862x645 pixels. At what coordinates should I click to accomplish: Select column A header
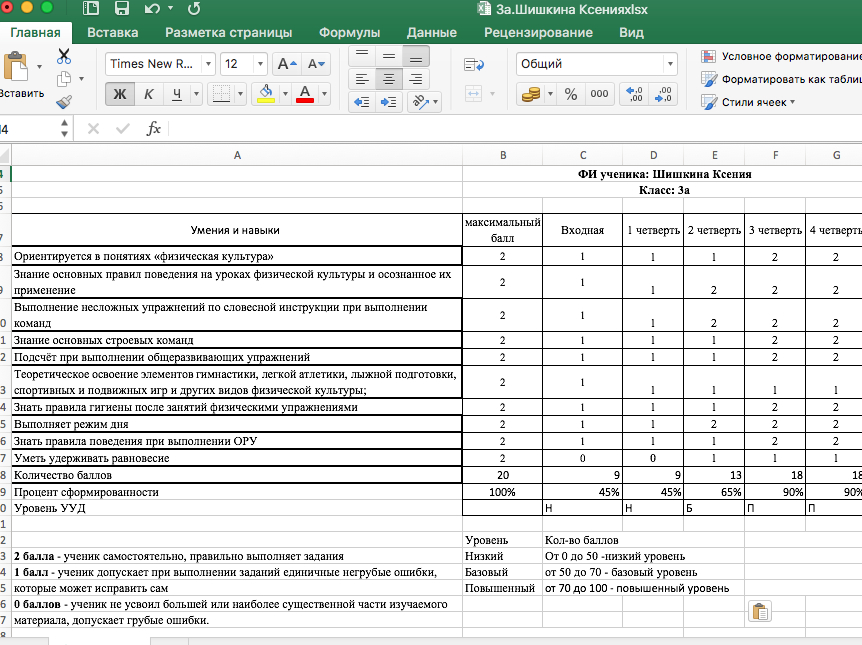[x=237, y=155]
